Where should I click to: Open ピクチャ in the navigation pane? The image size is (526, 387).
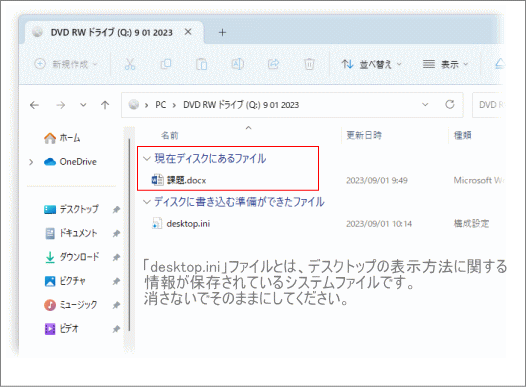(65, 281)
